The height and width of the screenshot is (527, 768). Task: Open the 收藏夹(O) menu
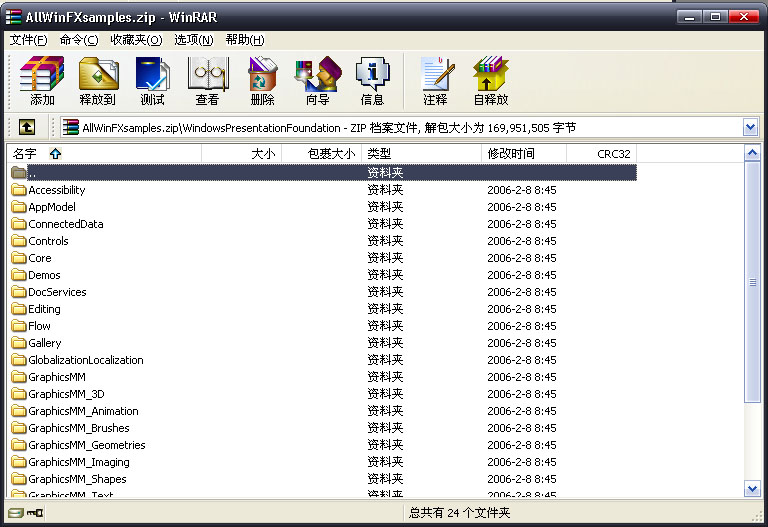(136, 40)
